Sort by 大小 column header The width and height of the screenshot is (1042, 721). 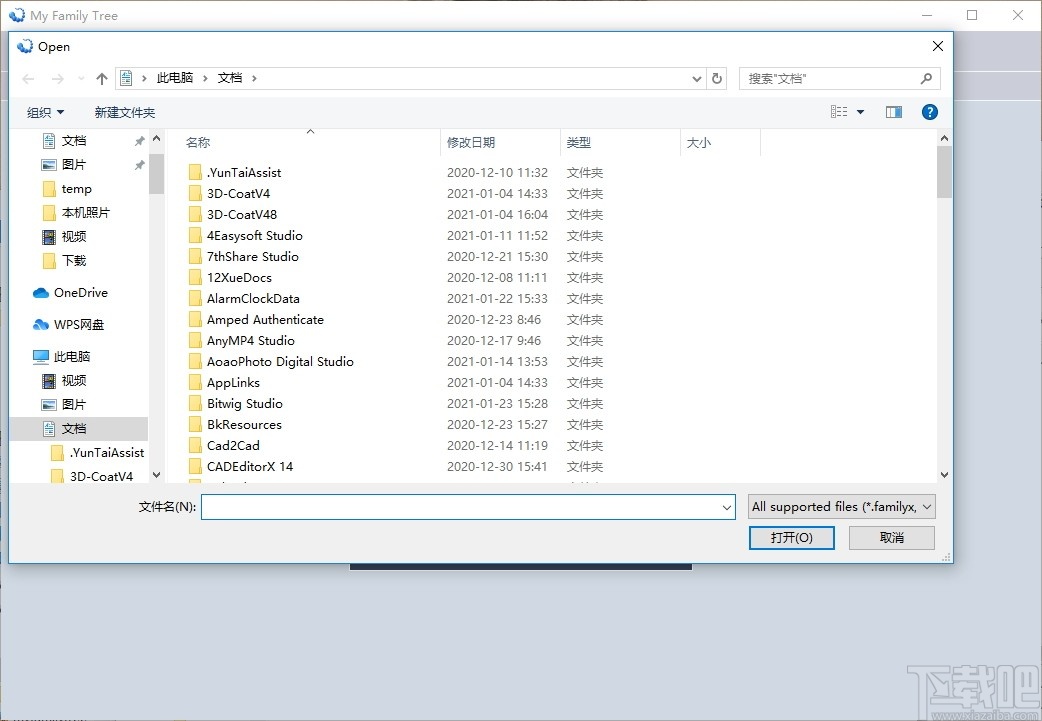coord(699,142)
